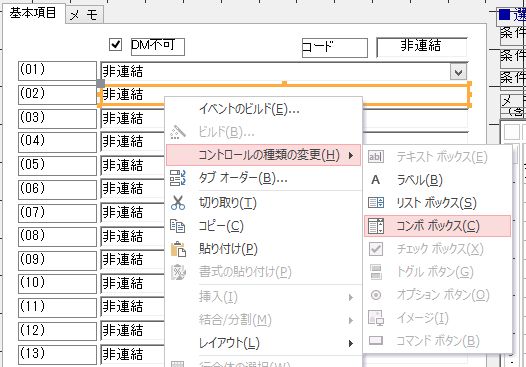
Task: Select 貼り付け(P) from context menu
Action: (x=264, y=249)
